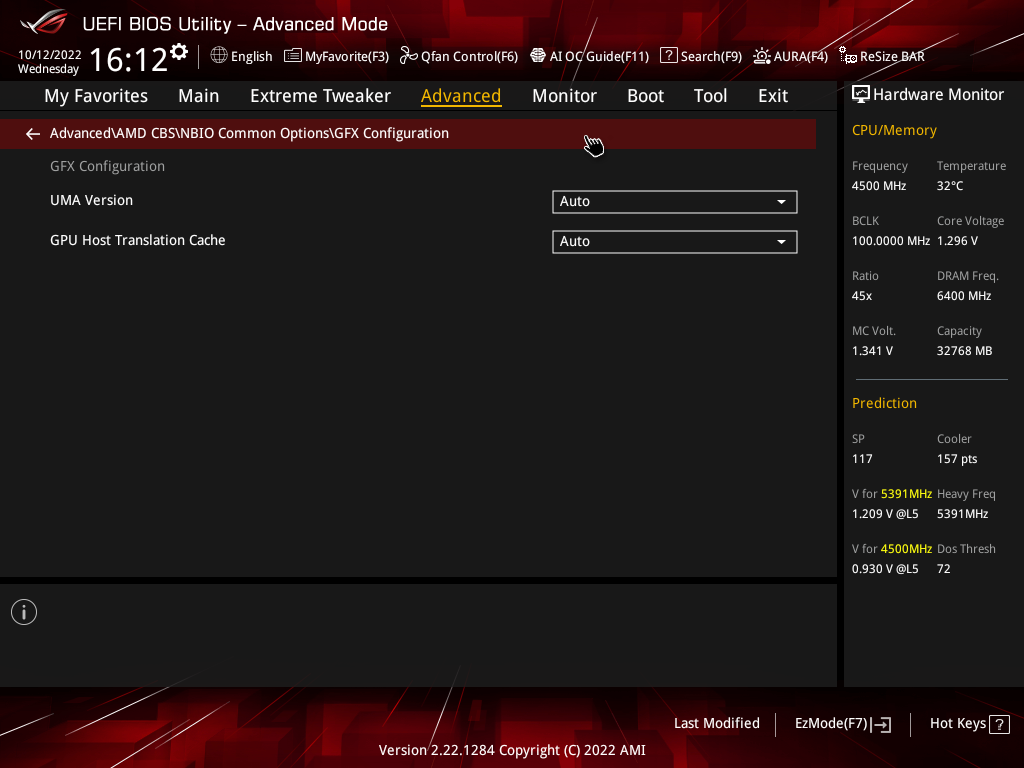Viewport: 1024px width, 768px height.
Task: Open date and time settings gear
Action: [179, 52]
